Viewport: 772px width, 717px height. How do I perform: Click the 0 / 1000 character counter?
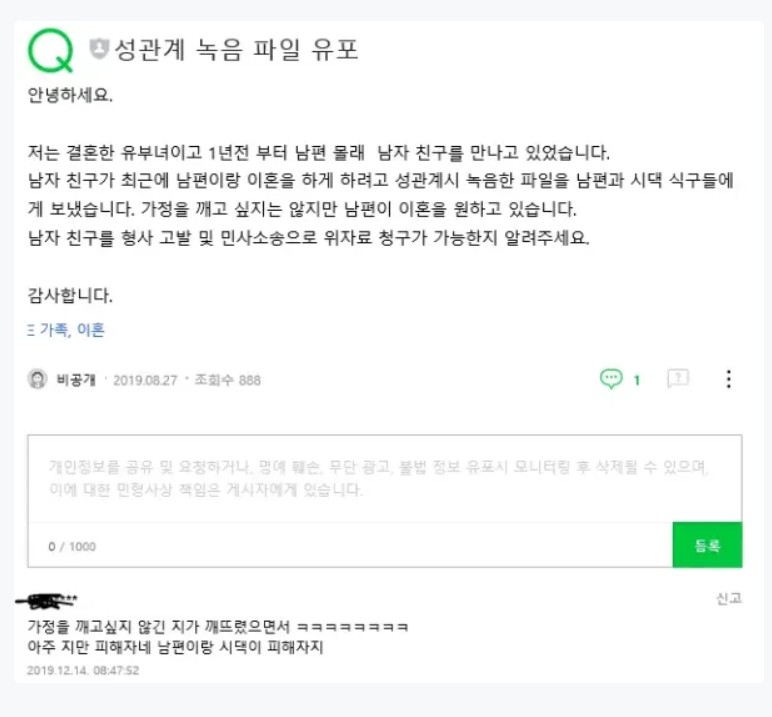tap(72, 547)
